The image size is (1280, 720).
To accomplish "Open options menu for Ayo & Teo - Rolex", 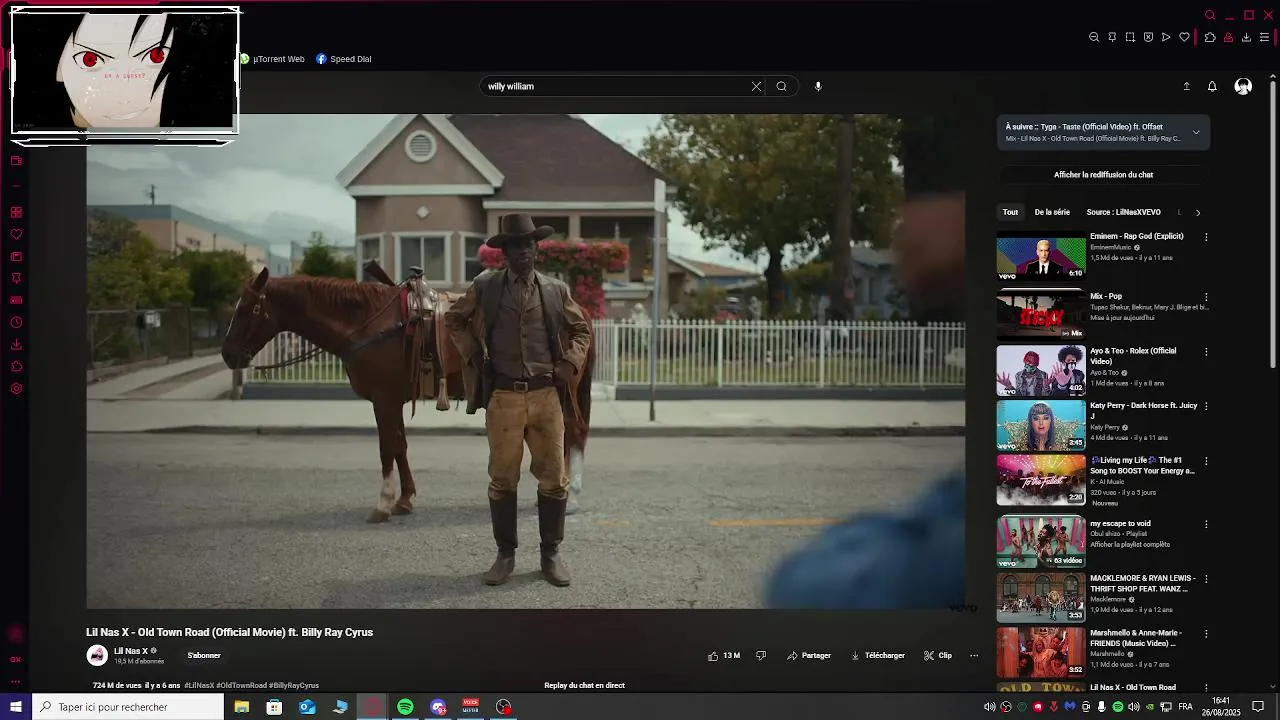I will coord(1206,352).
